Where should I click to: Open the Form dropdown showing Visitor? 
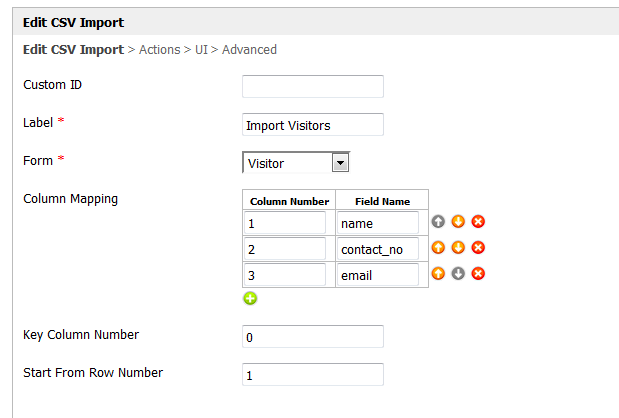pos(296,162)
